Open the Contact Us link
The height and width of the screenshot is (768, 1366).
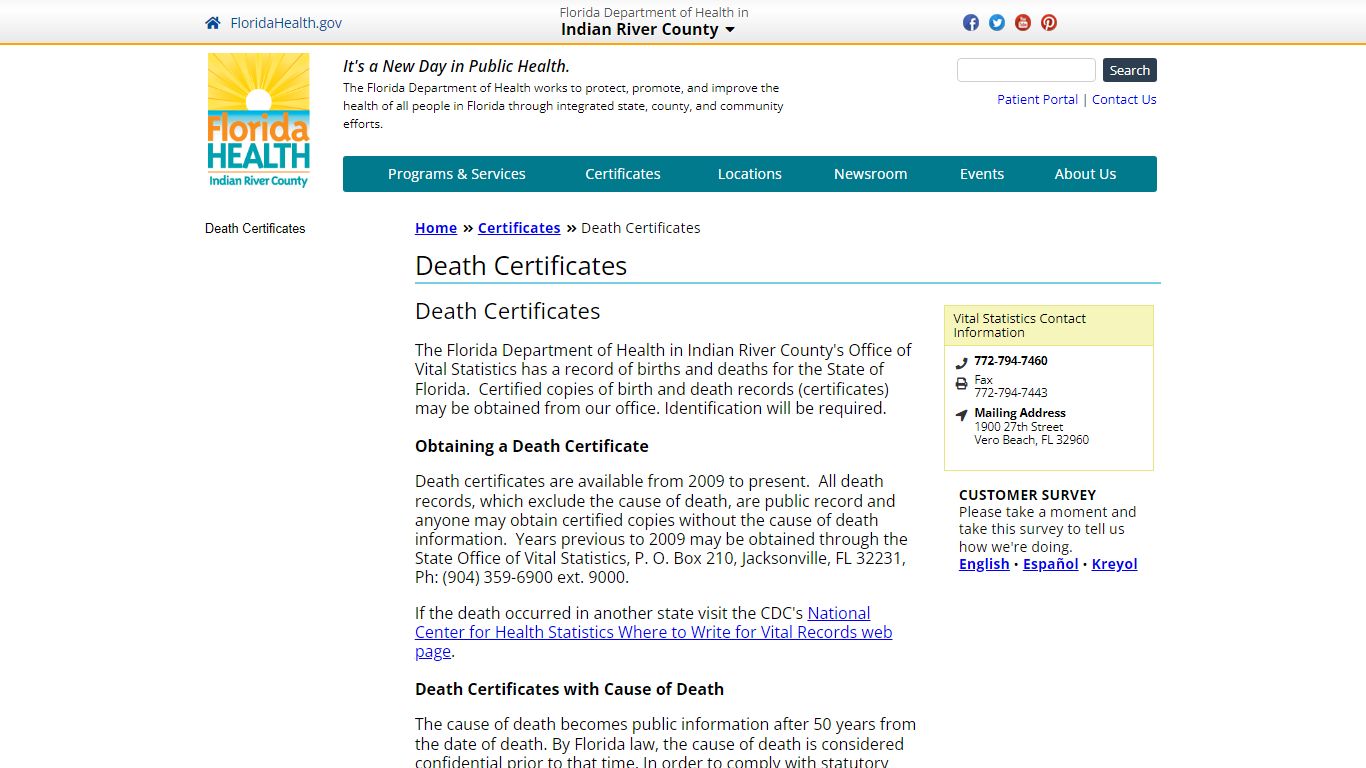point(1124,99)
